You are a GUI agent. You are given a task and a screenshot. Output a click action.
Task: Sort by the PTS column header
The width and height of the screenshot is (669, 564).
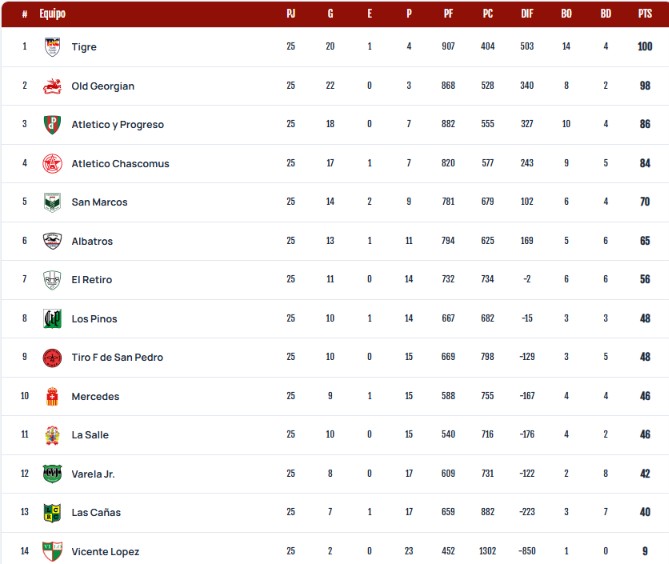point(645,14)
